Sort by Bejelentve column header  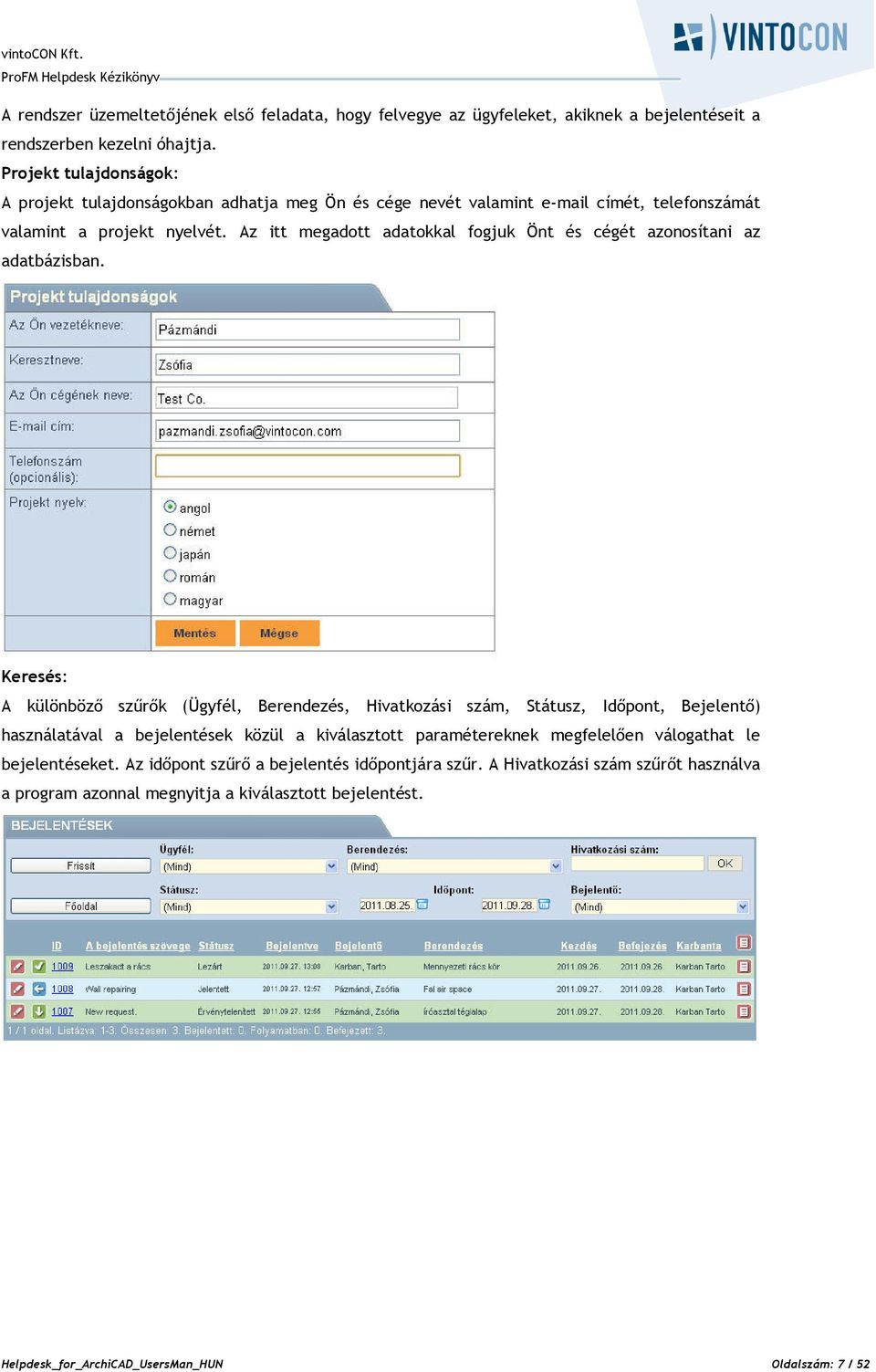click(292, 946)
